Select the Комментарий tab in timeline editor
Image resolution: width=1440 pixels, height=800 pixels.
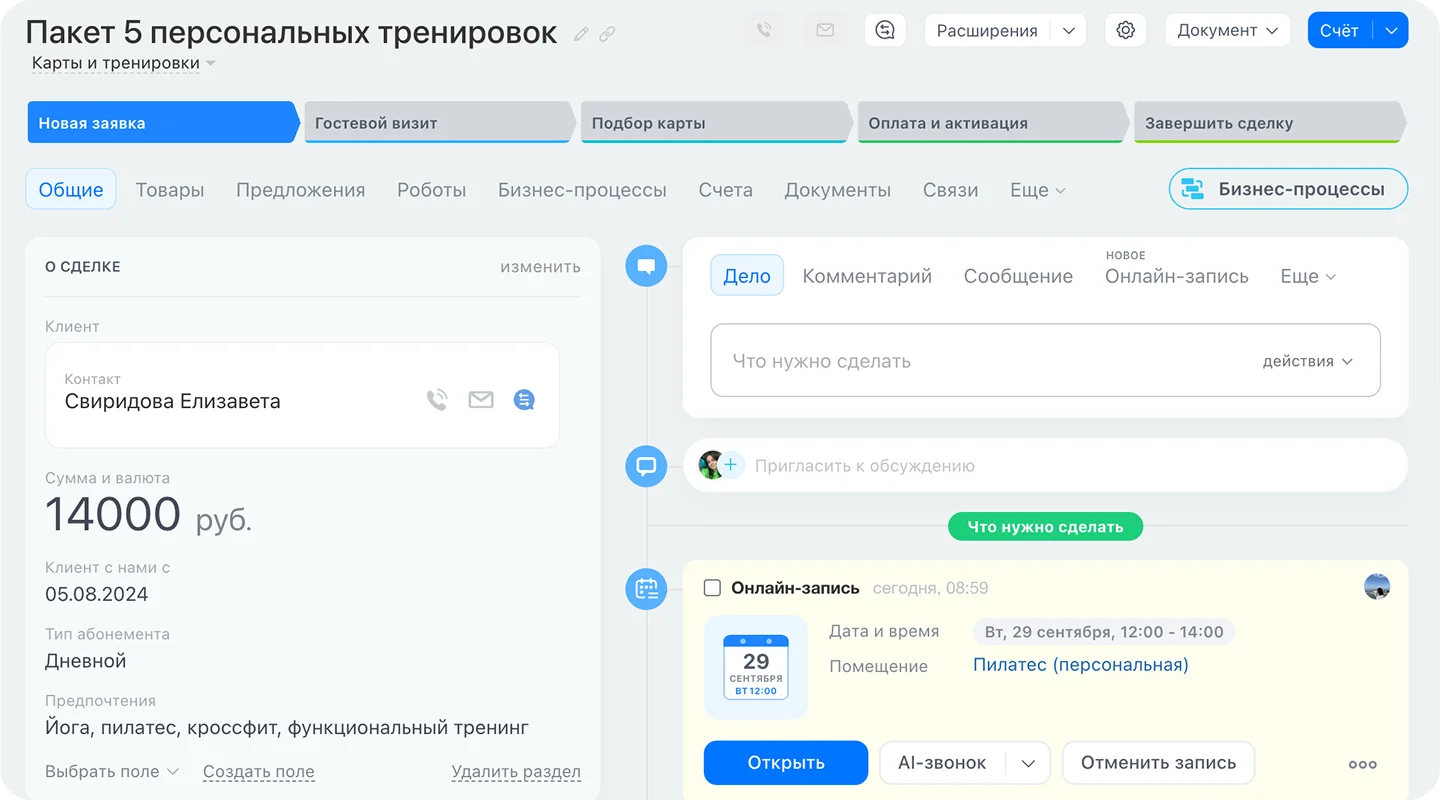pos(867,276)
